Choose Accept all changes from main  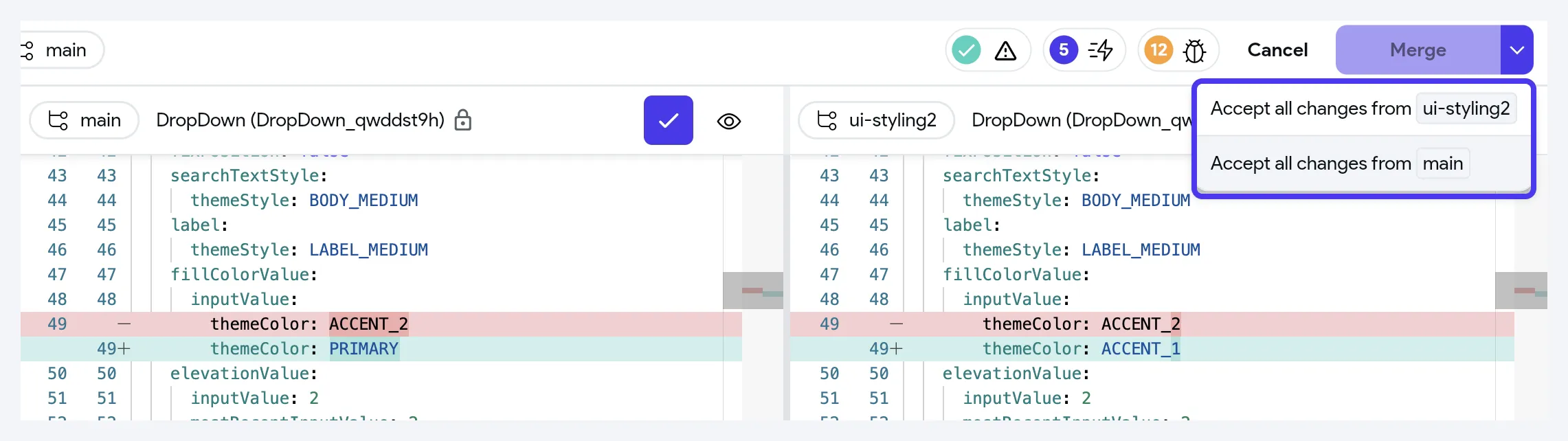pos(1363,163)
